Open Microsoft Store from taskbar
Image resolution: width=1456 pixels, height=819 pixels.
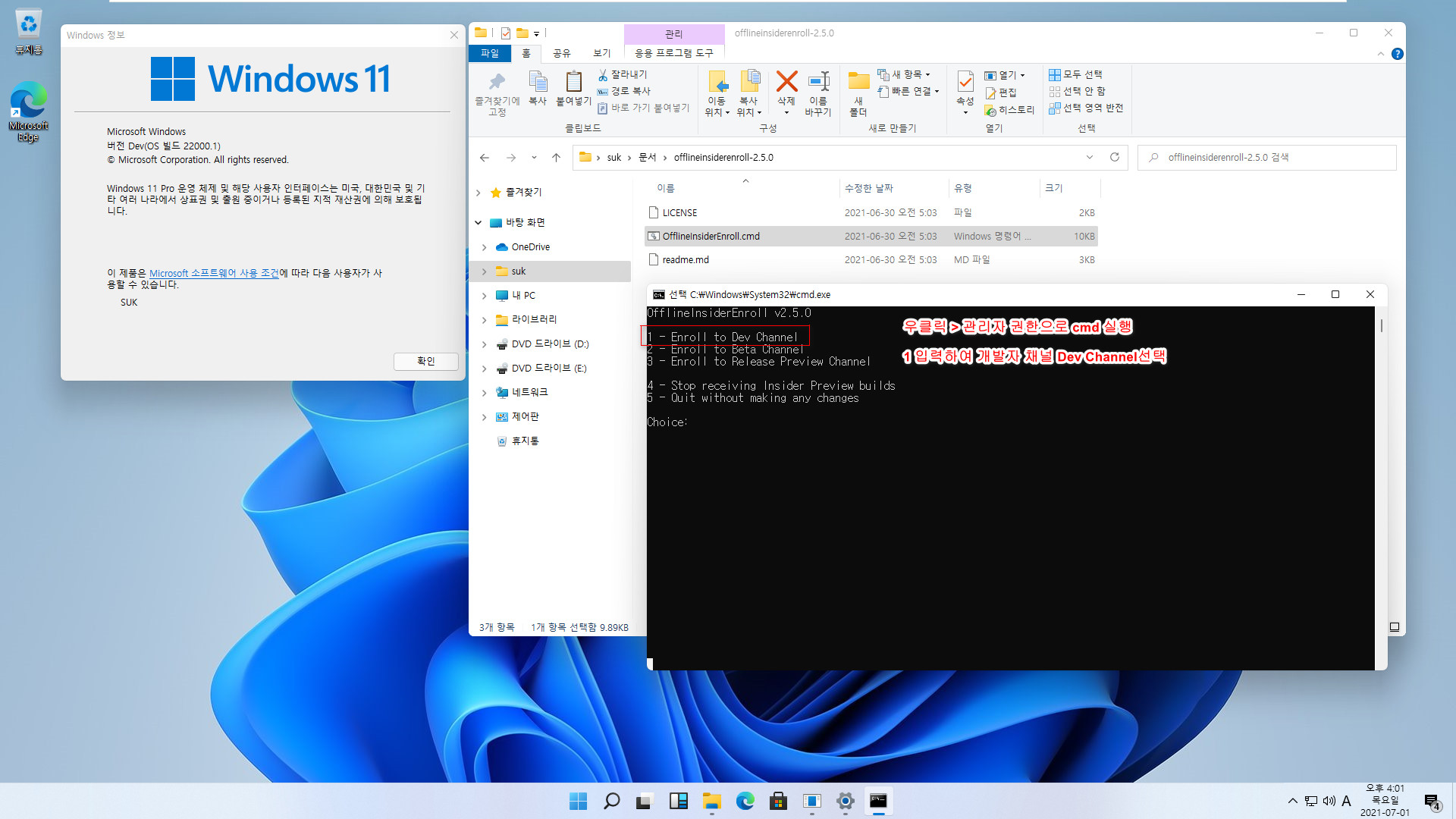pyautogui.click(x=778, y=801)
